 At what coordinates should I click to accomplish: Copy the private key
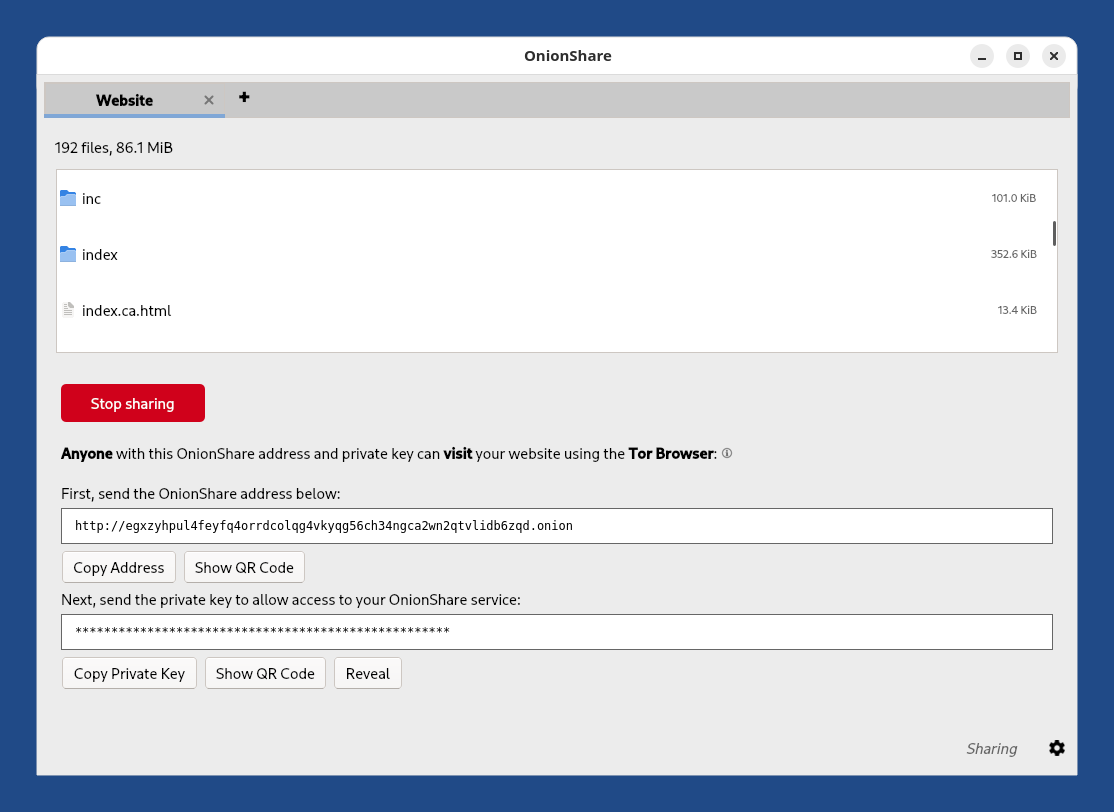tap(129, 673)
